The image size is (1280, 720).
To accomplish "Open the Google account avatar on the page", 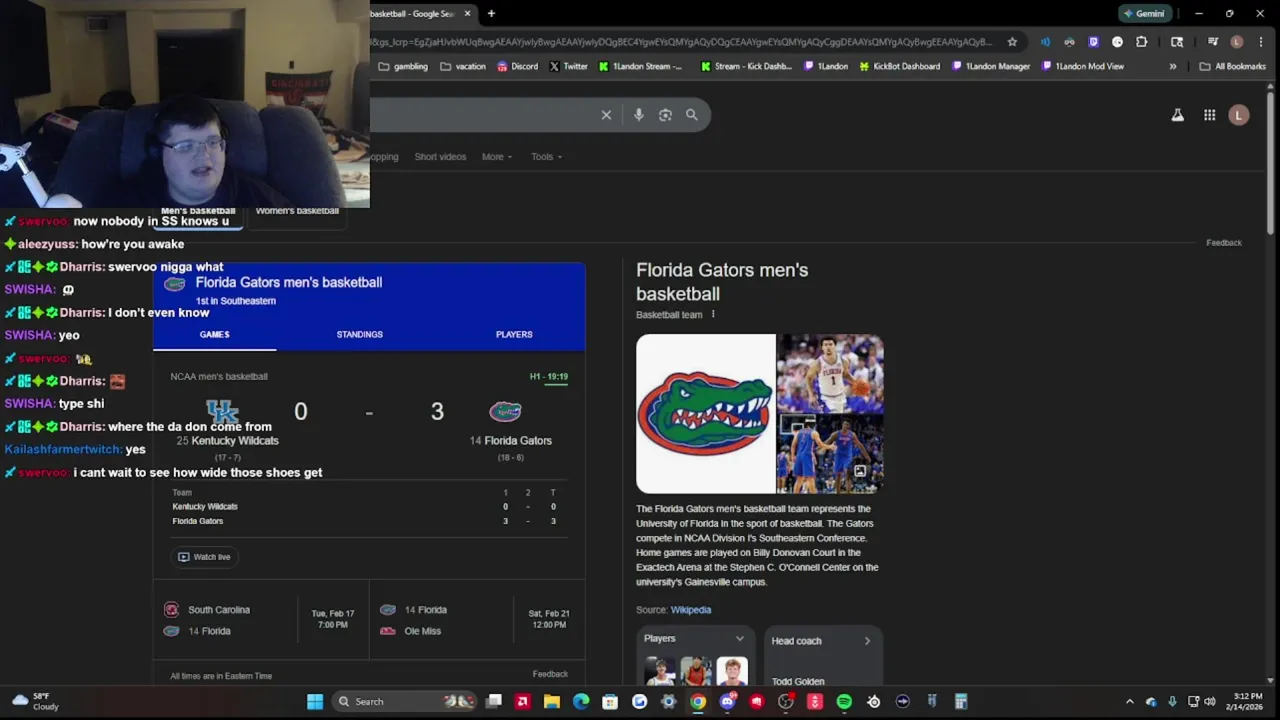I will (1239, 115).
